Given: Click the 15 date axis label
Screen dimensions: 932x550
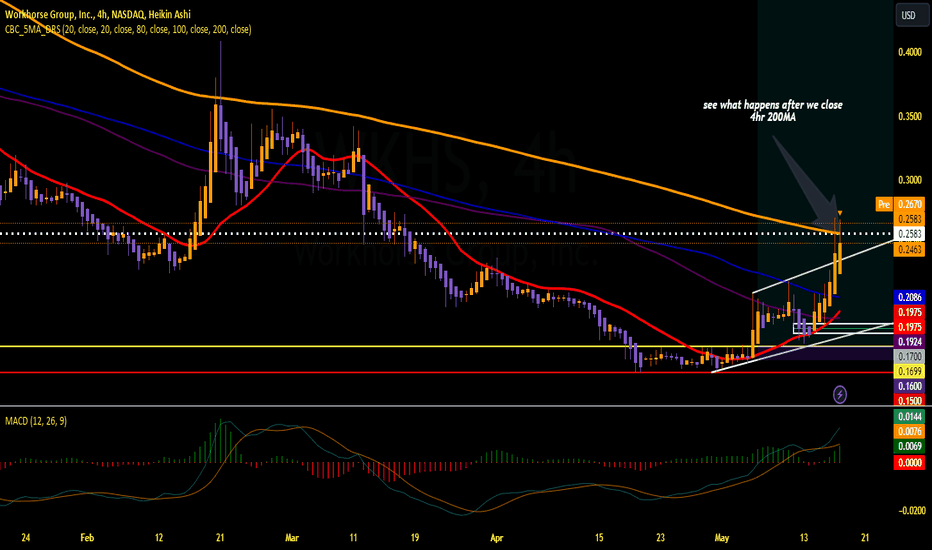Looking at the screenshot, I should coord(599,538).
